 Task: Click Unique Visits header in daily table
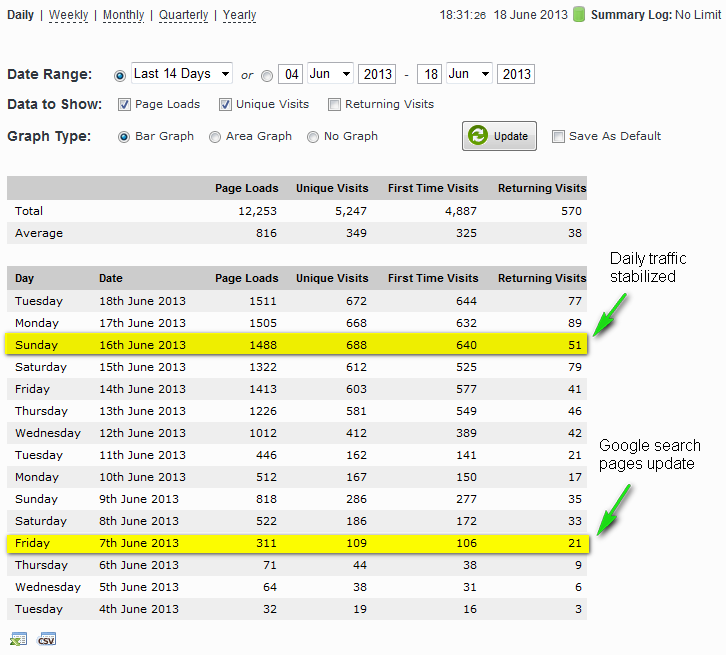pyautogui.click(x=332, y=278)
